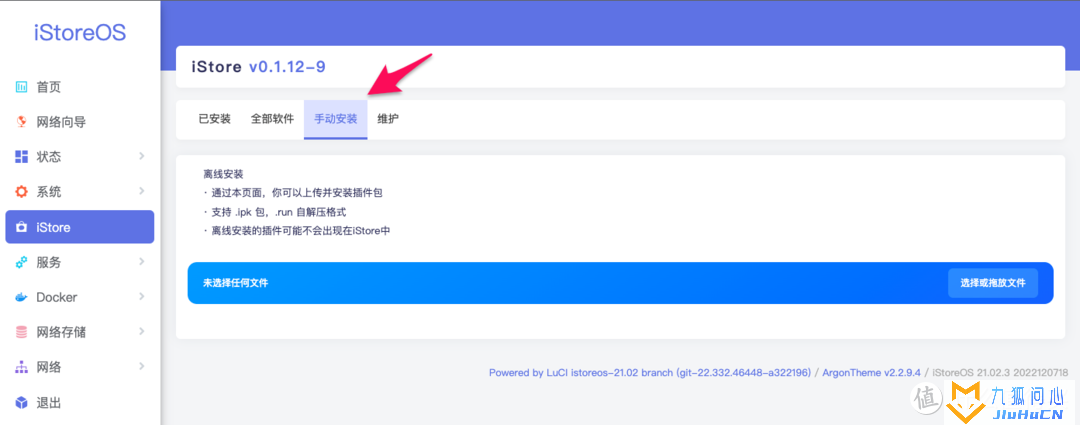Screen dimensions: 1080x425
Task: Click the 离线安装 heading text
Action: coord(223,174)
